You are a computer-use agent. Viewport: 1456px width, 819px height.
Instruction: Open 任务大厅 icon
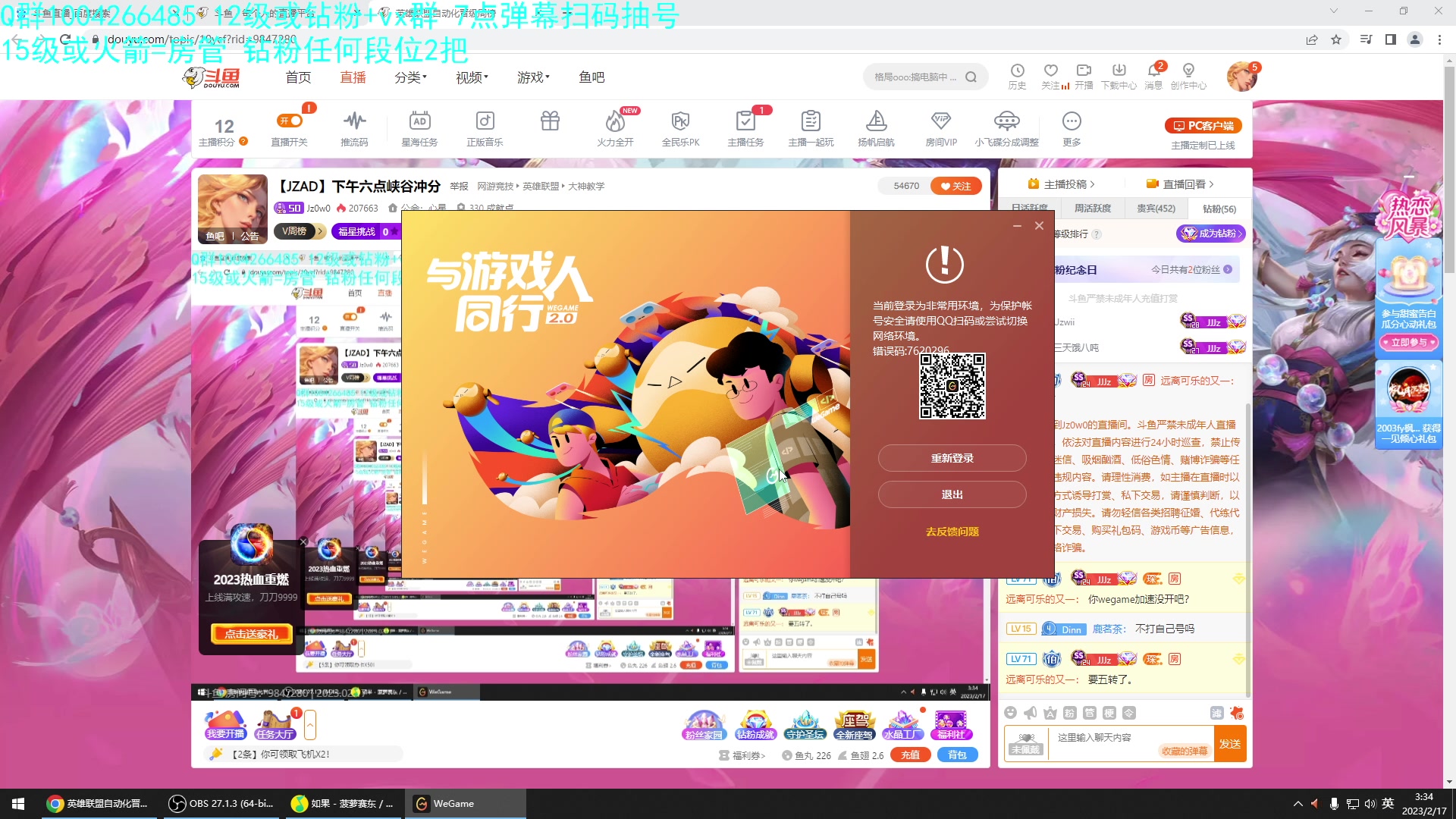[x=275, y=725]
